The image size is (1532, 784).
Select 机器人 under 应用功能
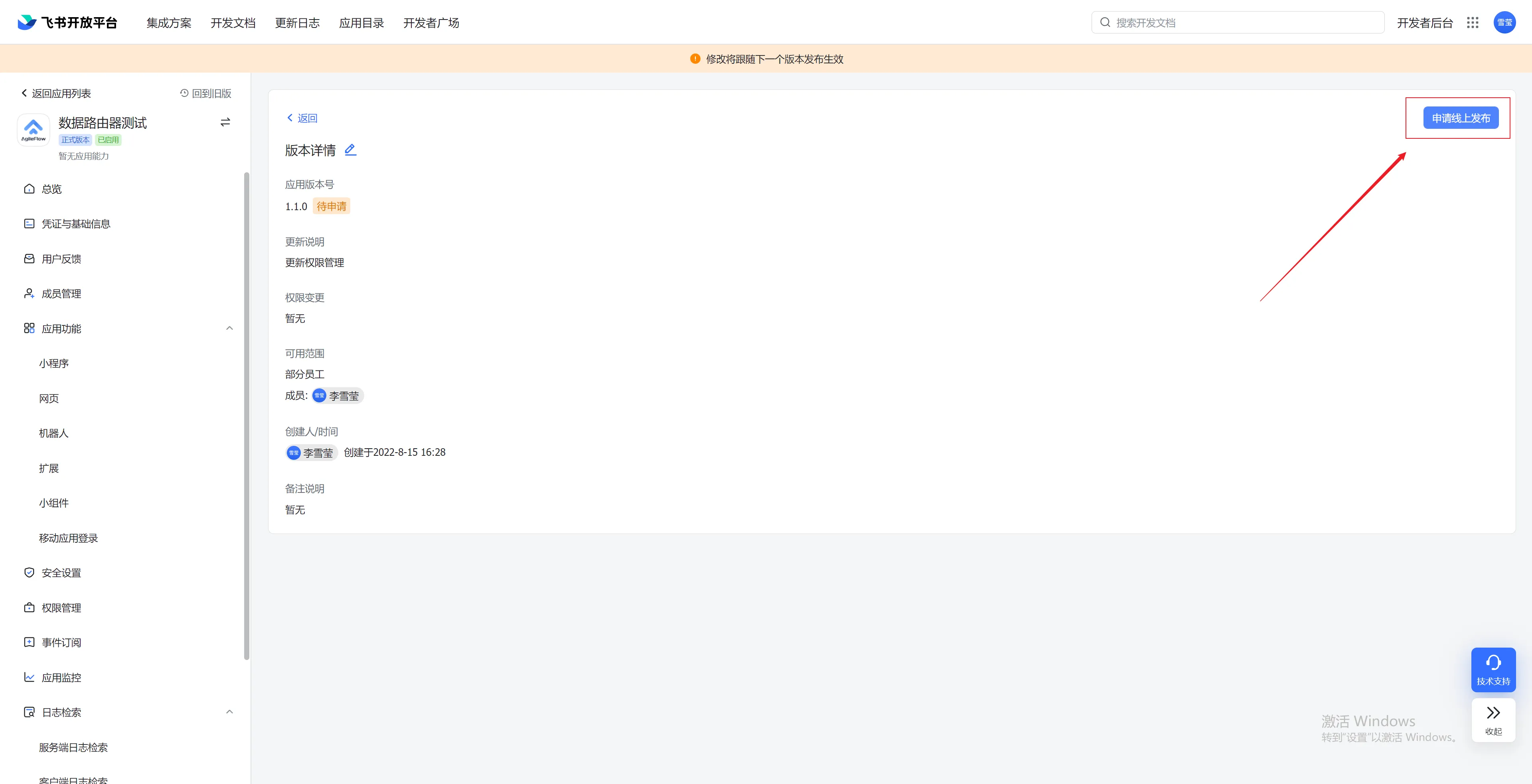(53, 433)
